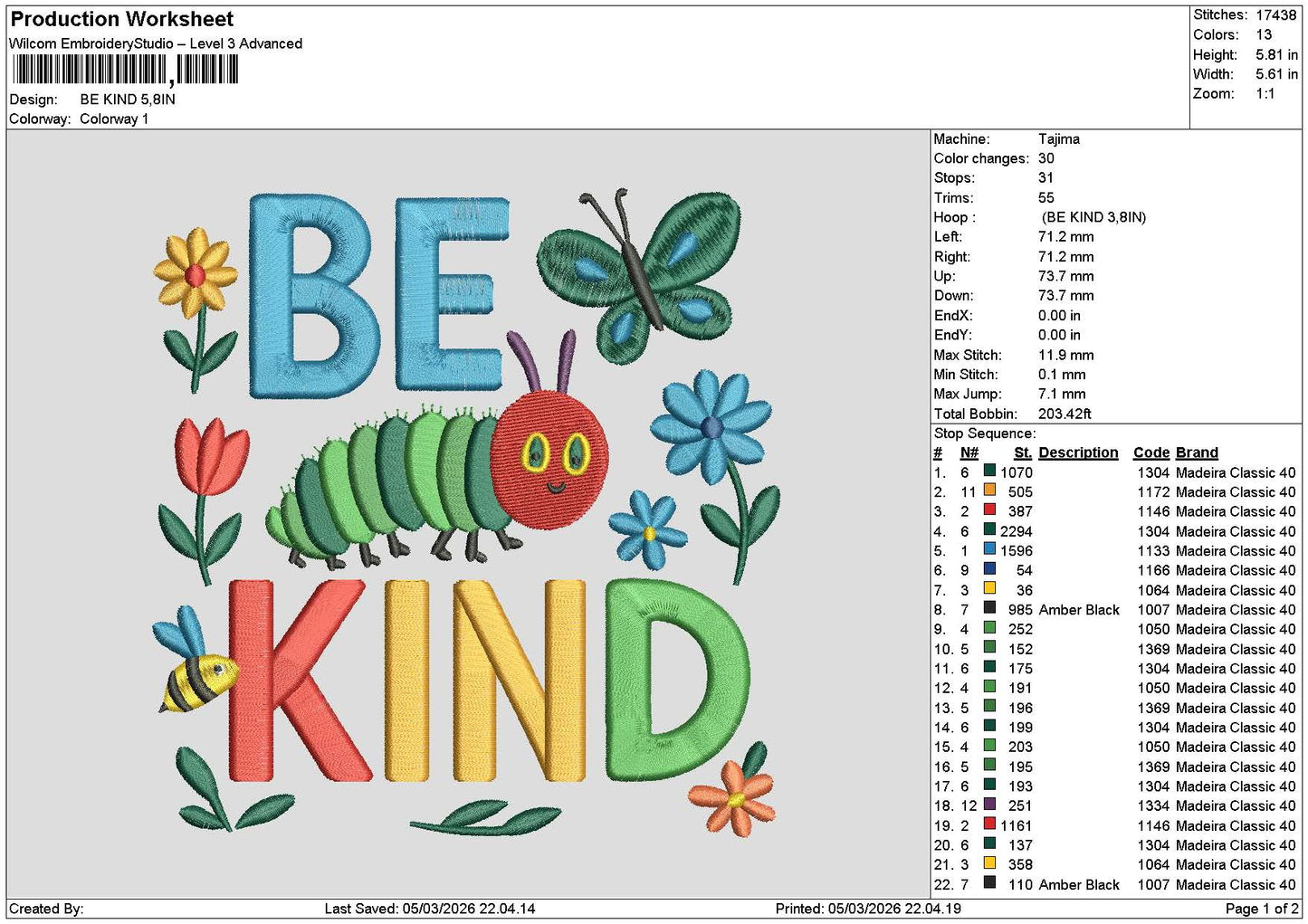Select the 'Production Worksheet' title text
Image resolution: width=1308 pixels, height=924 pixels.
[122, 19]
